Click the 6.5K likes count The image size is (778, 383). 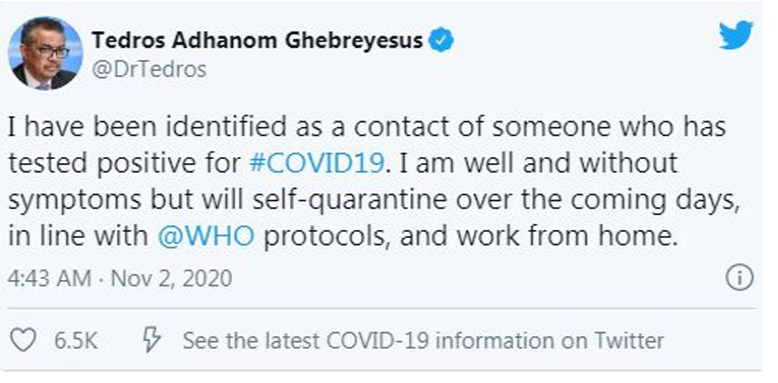pyautogui.click(x=76, y=341)
